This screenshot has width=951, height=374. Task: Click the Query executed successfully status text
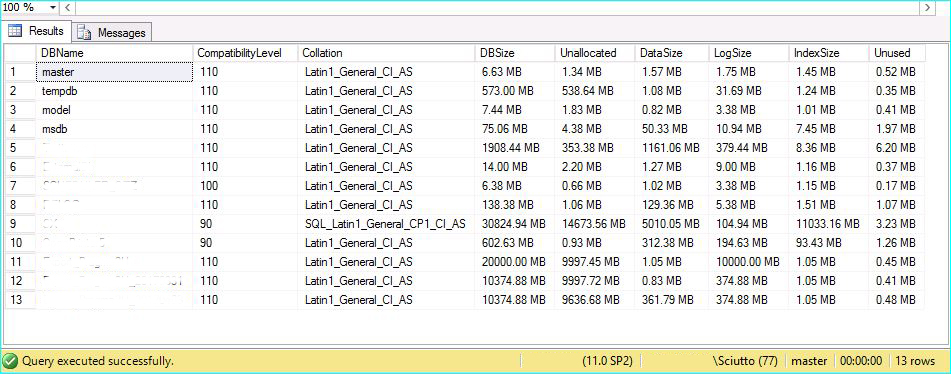tap(98, 361)
